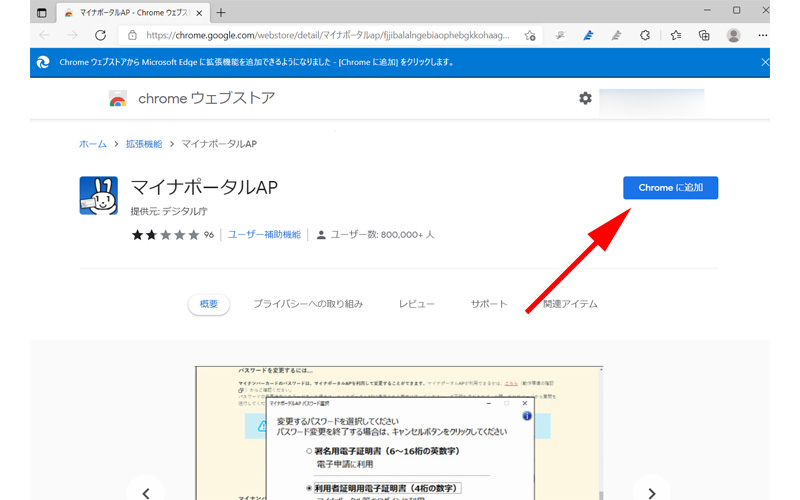Go forward in browser history
Screen dimensions: 800x500
coord(72,35)
